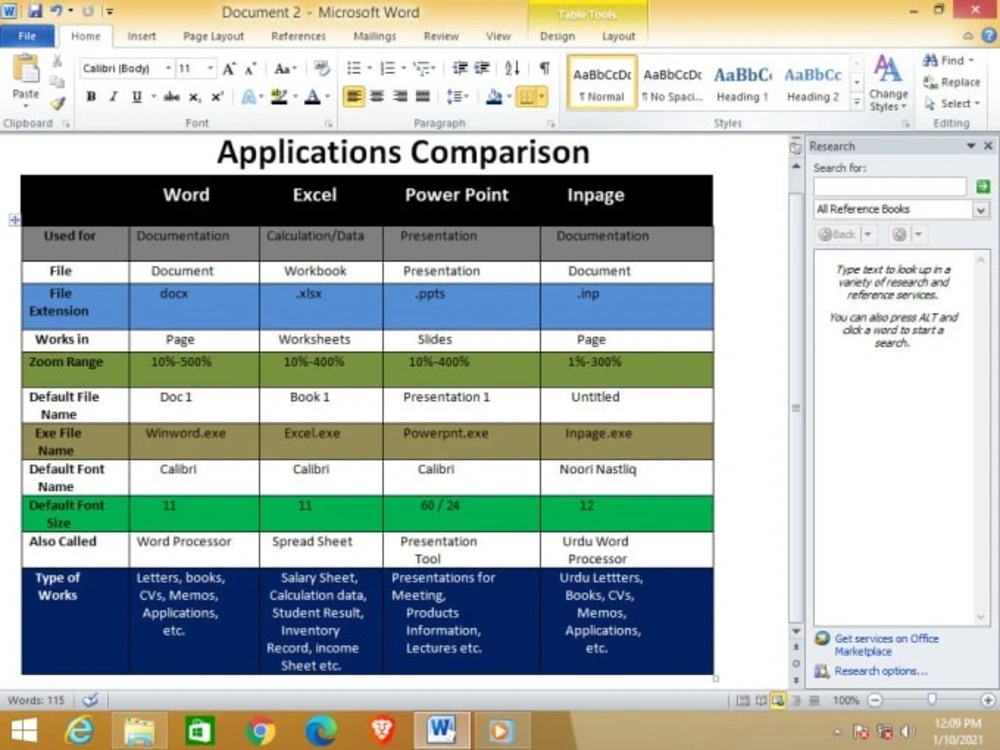Click the zoom slider handle
The height and width of the screenshot is (750, 1000).
pyautogui.click(x=932, y=700)
